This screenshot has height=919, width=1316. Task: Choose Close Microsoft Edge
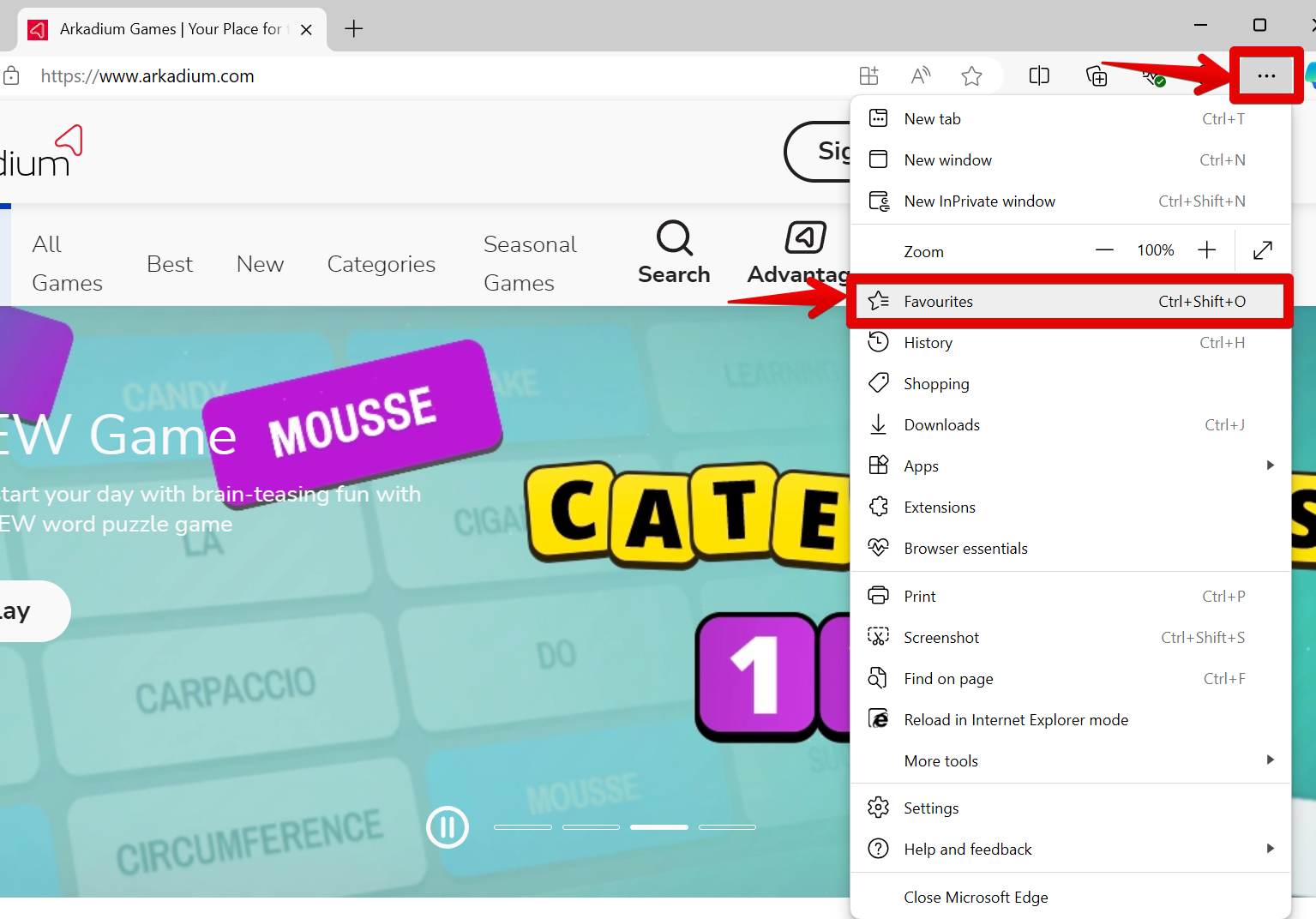tap(1071, 898)
